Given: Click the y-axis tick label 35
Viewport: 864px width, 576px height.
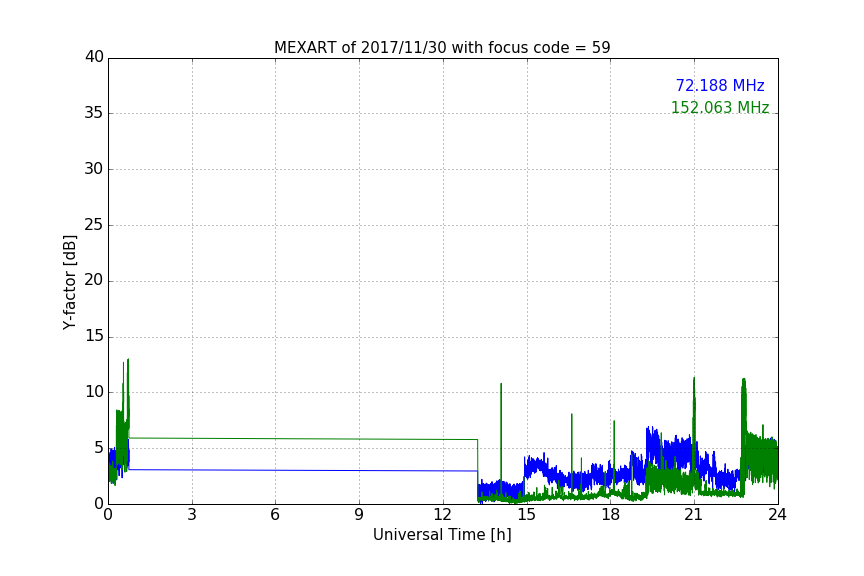Looking at the screenshot, I should [94, 113].
